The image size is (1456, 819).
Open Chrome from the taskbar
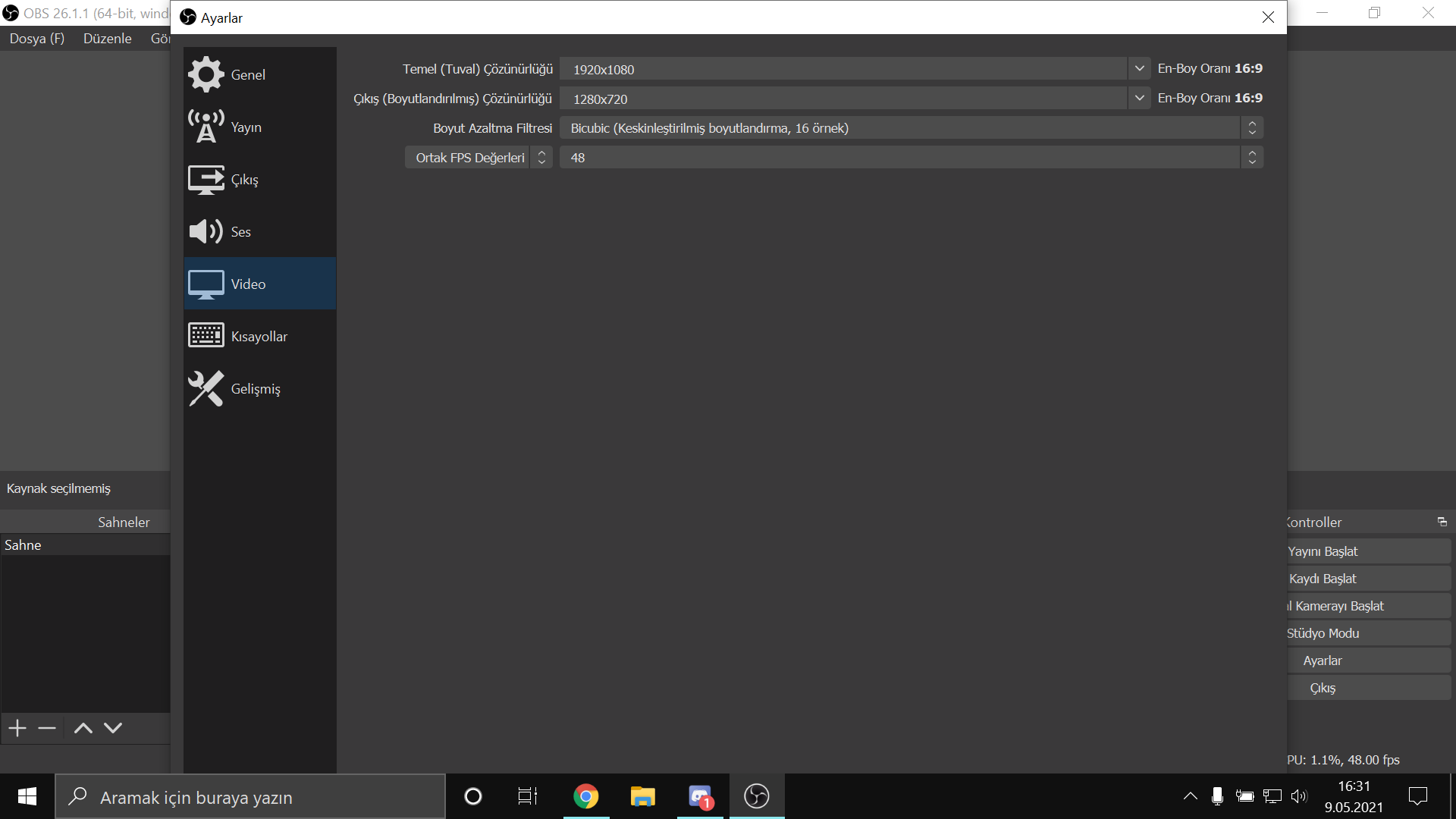[585, 796]
